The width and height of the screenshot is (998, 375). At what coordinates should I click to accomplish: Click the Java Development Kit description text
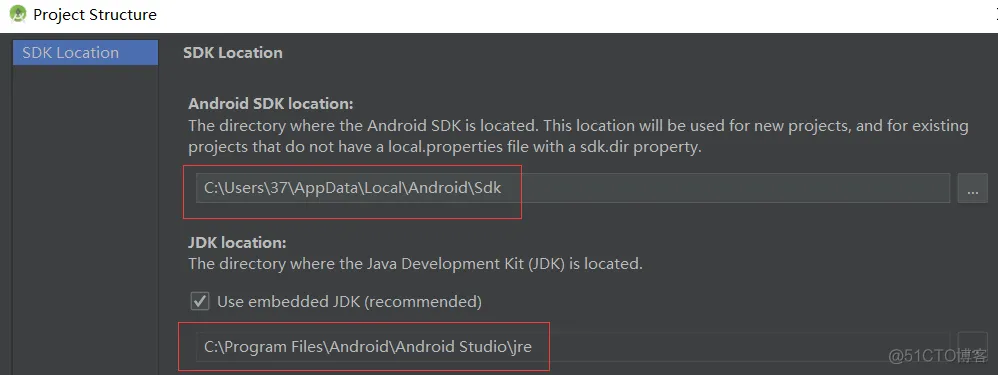point(415,264)
